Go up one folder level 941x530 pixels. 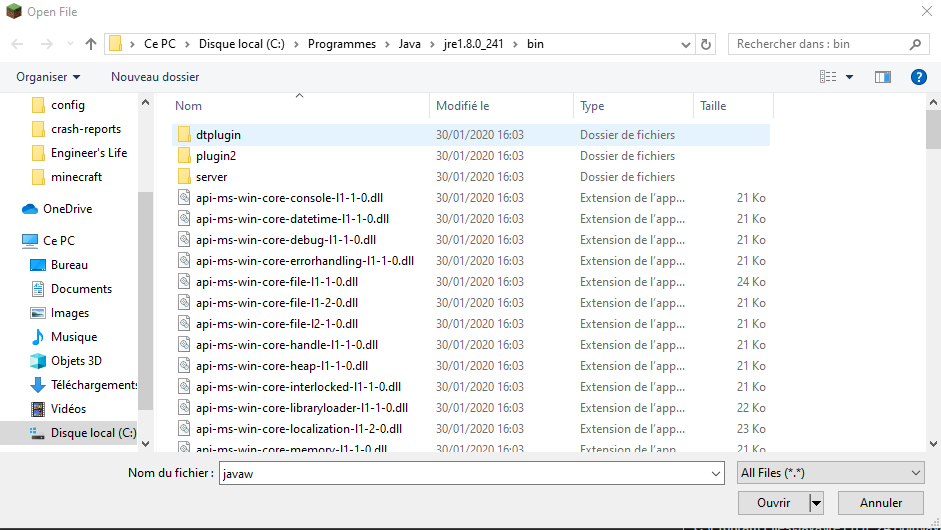[91, 44]
